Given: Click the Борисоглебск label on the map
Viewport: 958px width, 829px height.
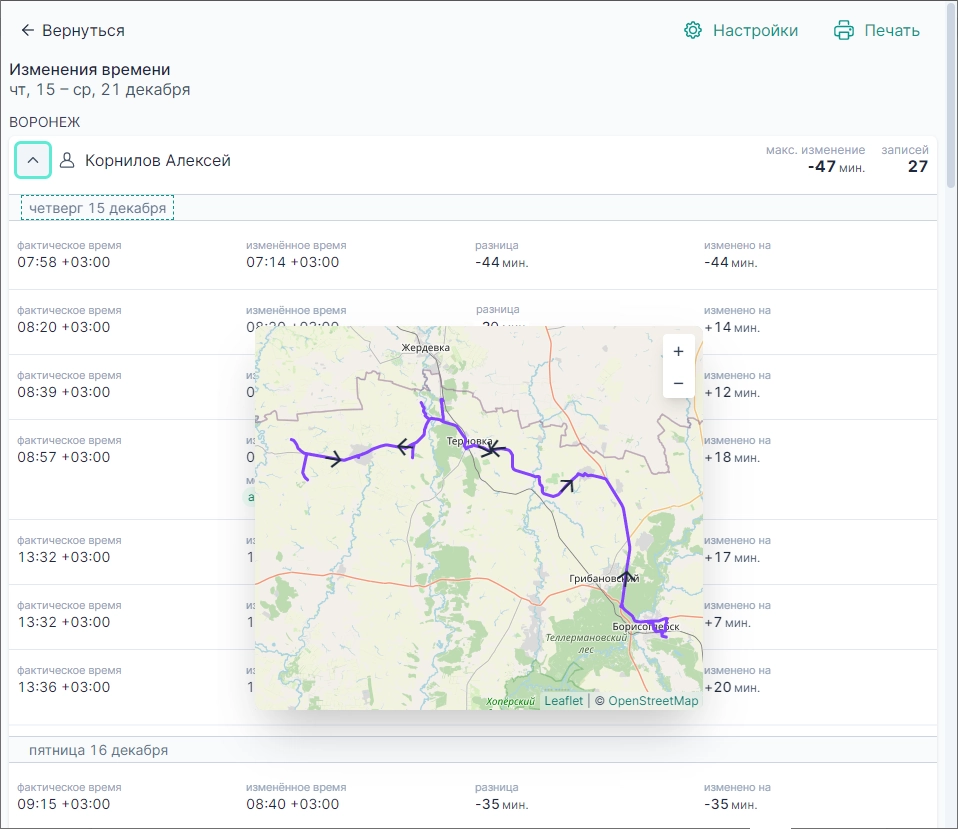Looking at the screenshot, I should coord(645,627).
